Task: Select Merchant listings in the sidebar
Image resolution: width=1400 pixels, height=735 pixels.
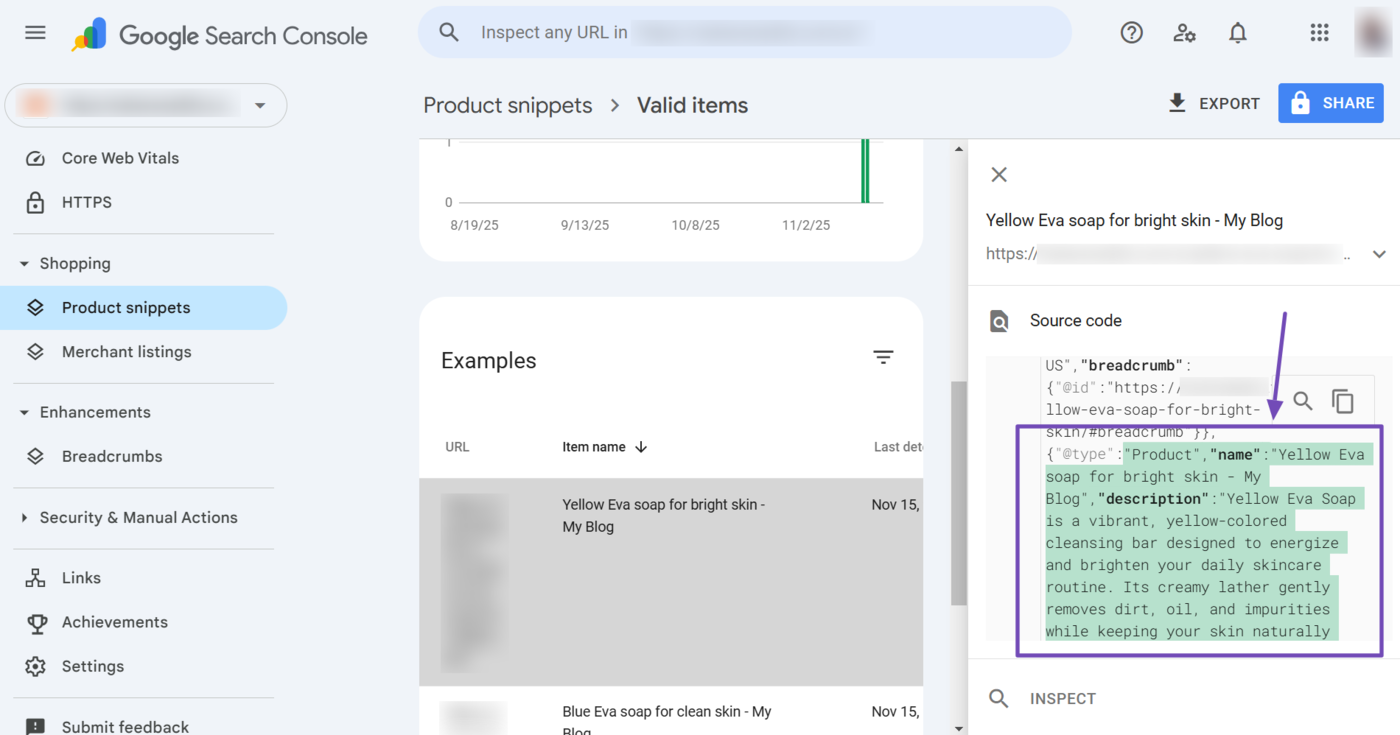Action: 126,352
